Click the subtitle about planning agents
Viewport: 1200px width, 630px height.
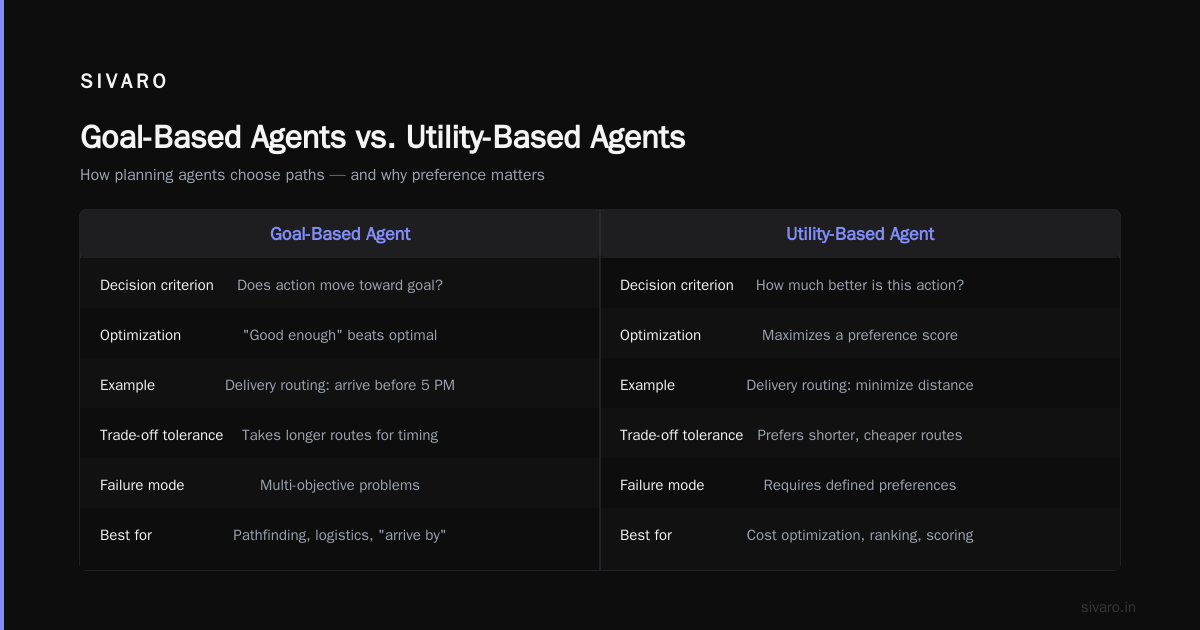(312, 174)
